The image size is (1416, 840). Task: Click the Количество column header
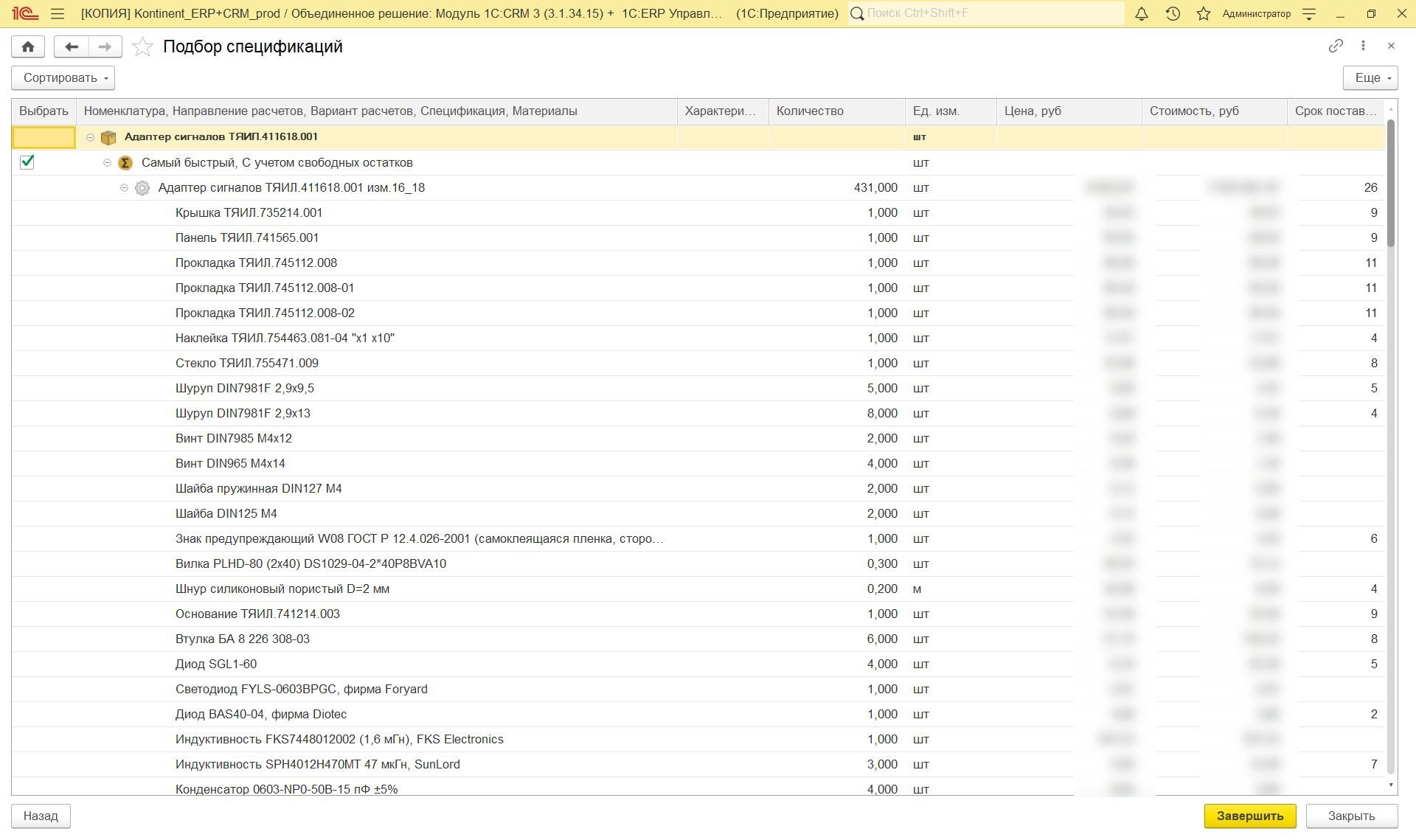pyautogui.click(x=836, y=111)
